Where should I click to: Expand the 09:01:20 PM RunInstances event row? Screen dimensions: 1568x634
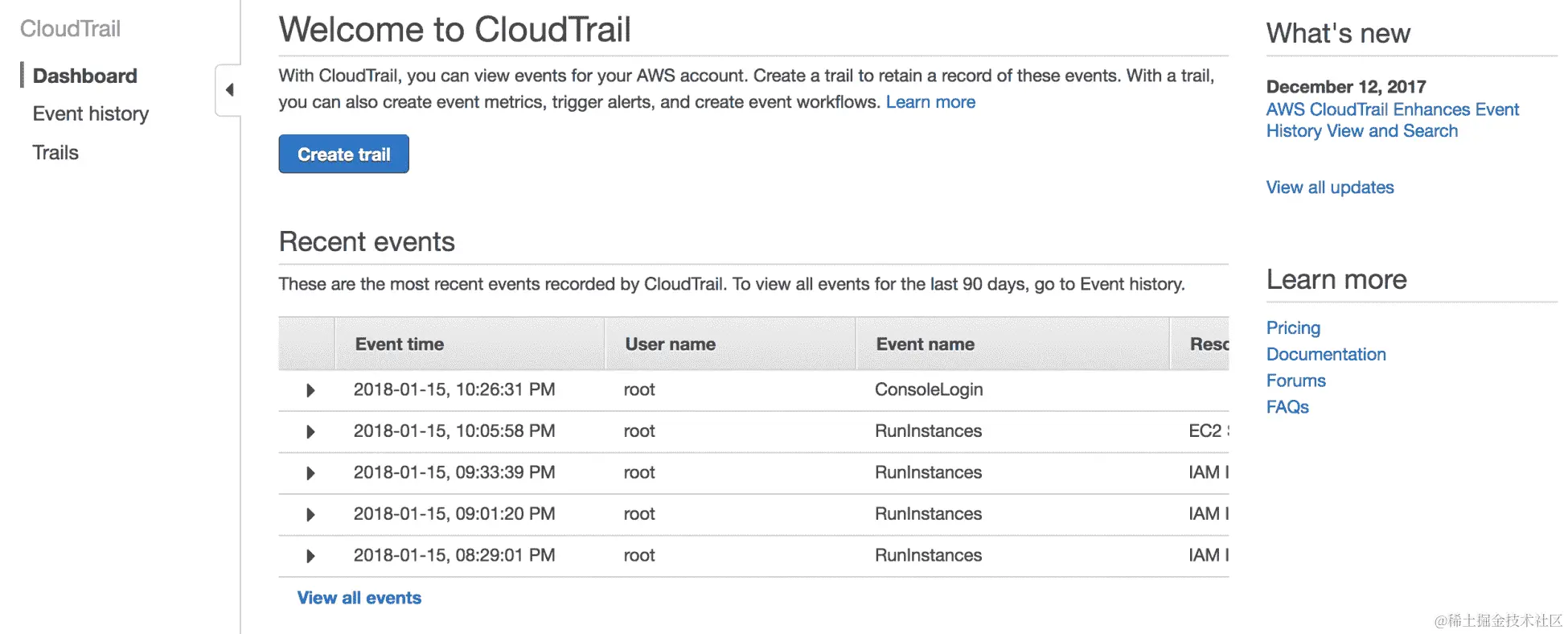pyautogui.click(x=310, y=515)
